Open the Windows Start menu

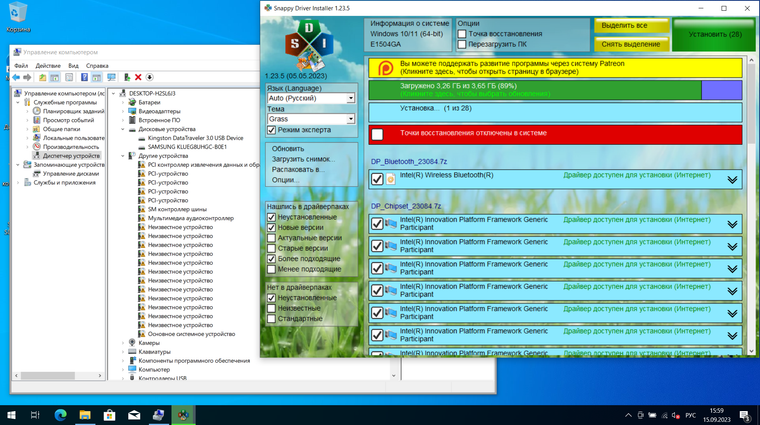pyautogui.click(x=11, y=415)
